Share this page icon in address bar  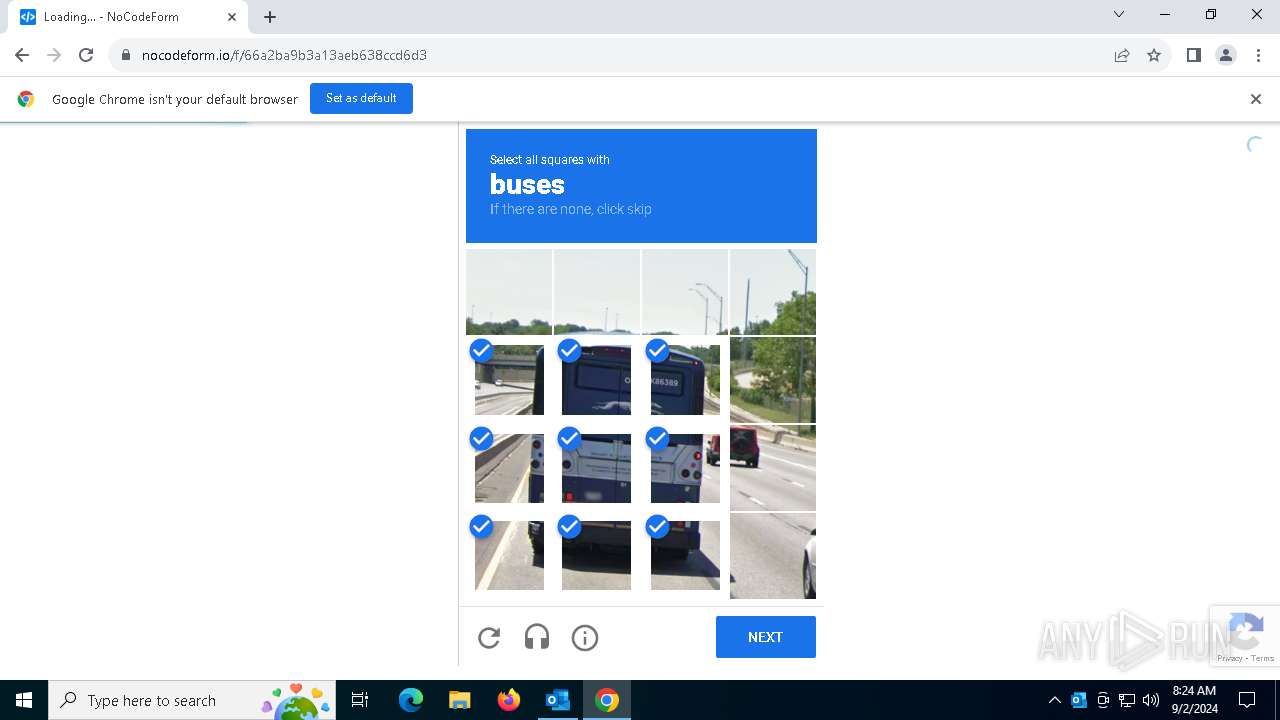click(1122, 55)
